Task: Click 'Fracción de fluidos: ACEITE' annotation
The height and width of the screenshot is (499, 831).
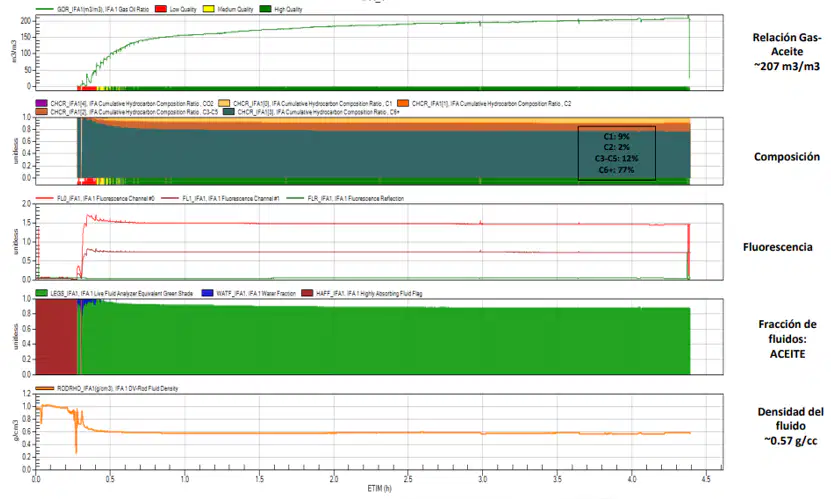Action: pyautogui.click(x=787, y=339)
